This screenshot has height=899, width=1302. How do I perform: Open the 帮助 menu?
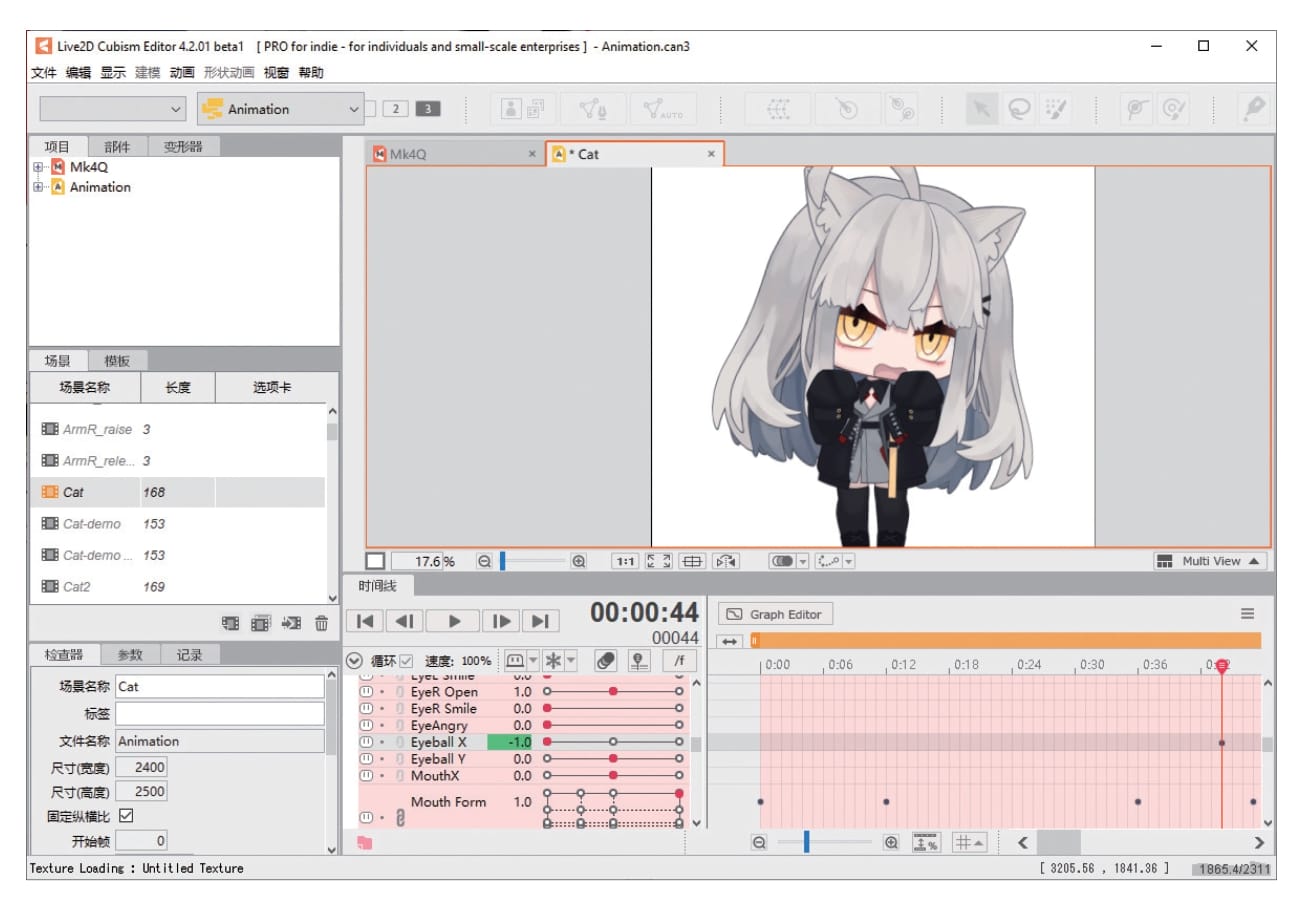[311, 73]
